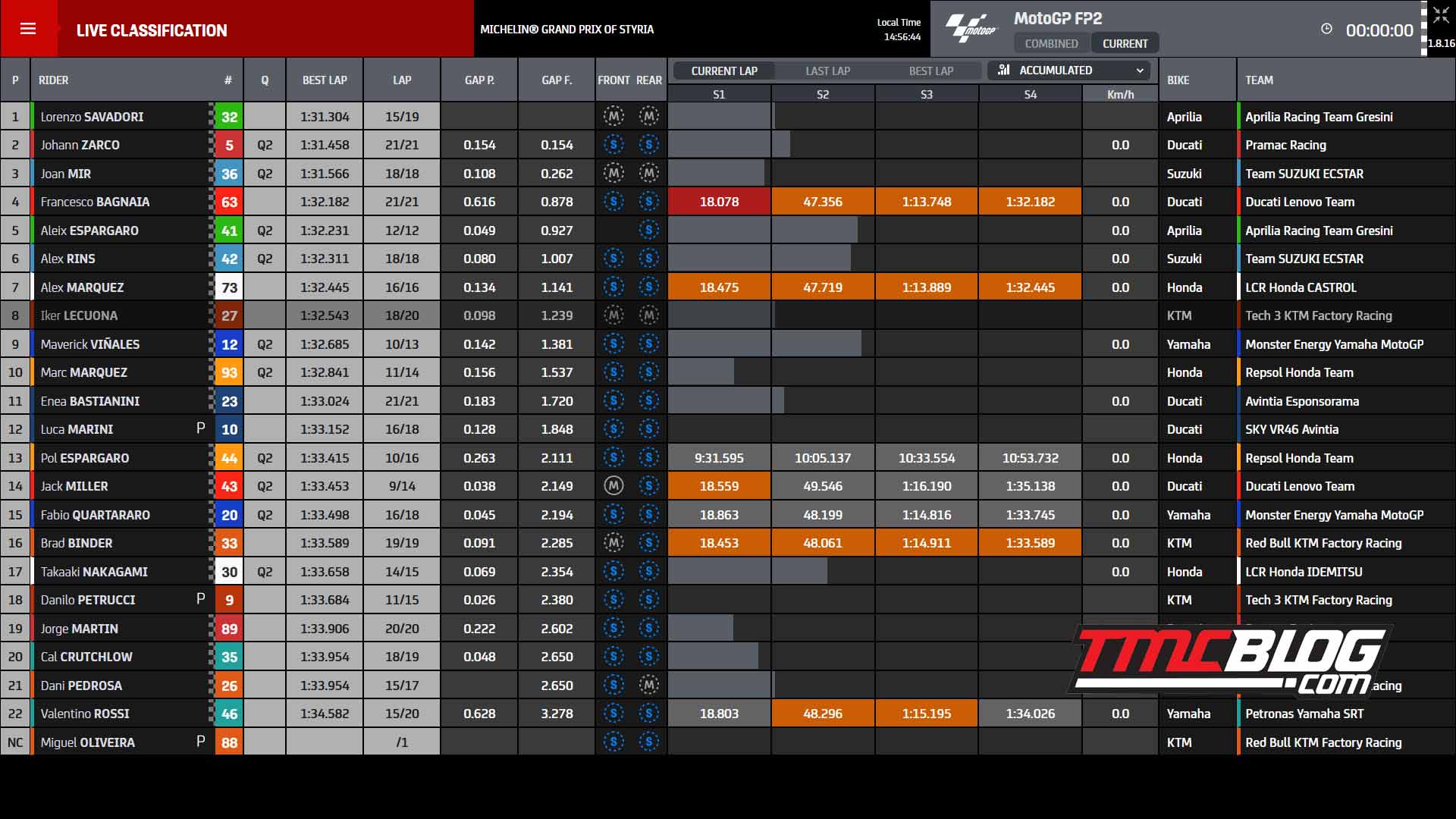1456x819 pixels.
Task: Click Lorenzo Savadori's rear tyre icon
Action: 648,117
